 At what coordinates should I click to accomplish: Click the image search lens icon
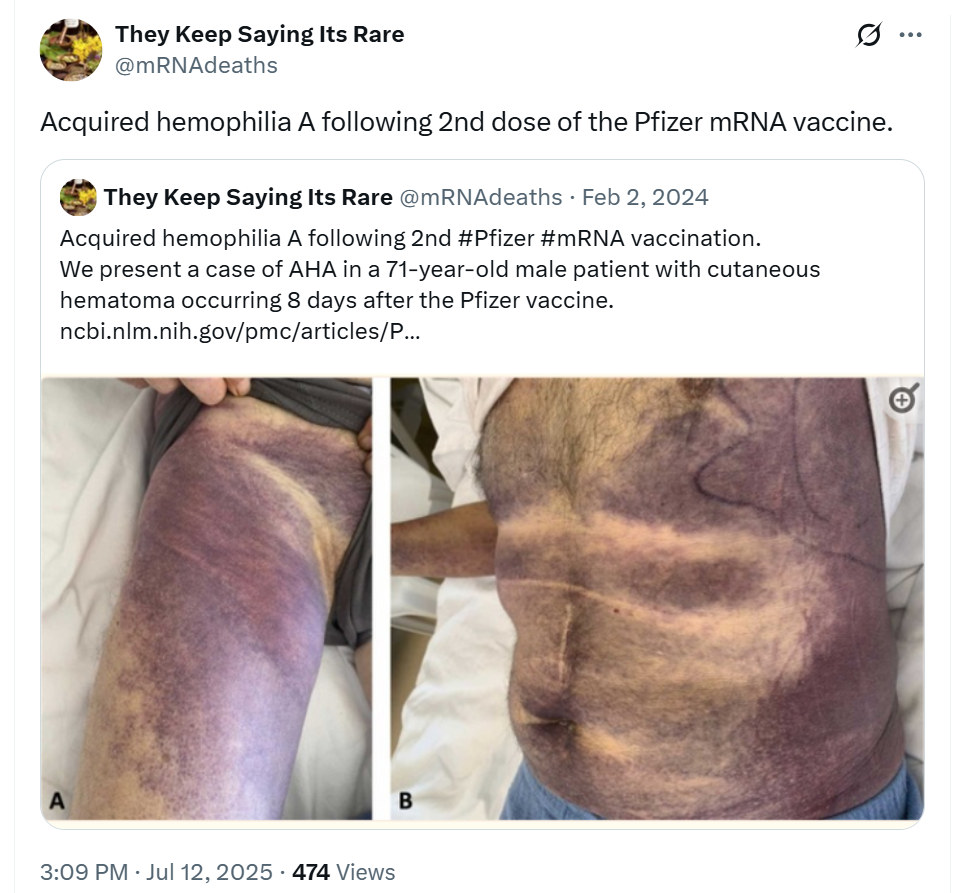[904, 399]
